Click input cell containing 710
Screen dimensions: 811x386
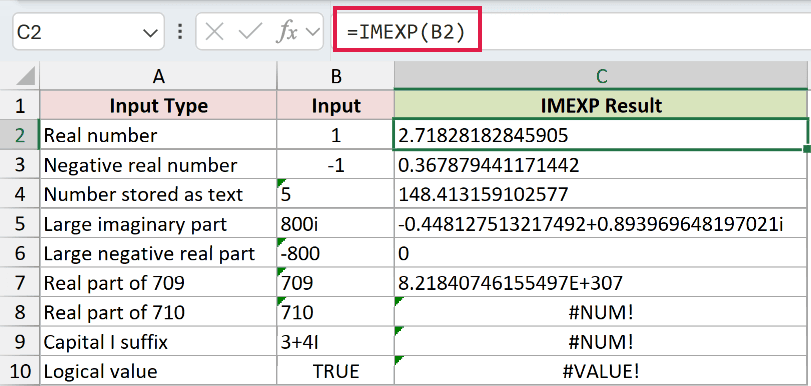[x=336, y=313]
